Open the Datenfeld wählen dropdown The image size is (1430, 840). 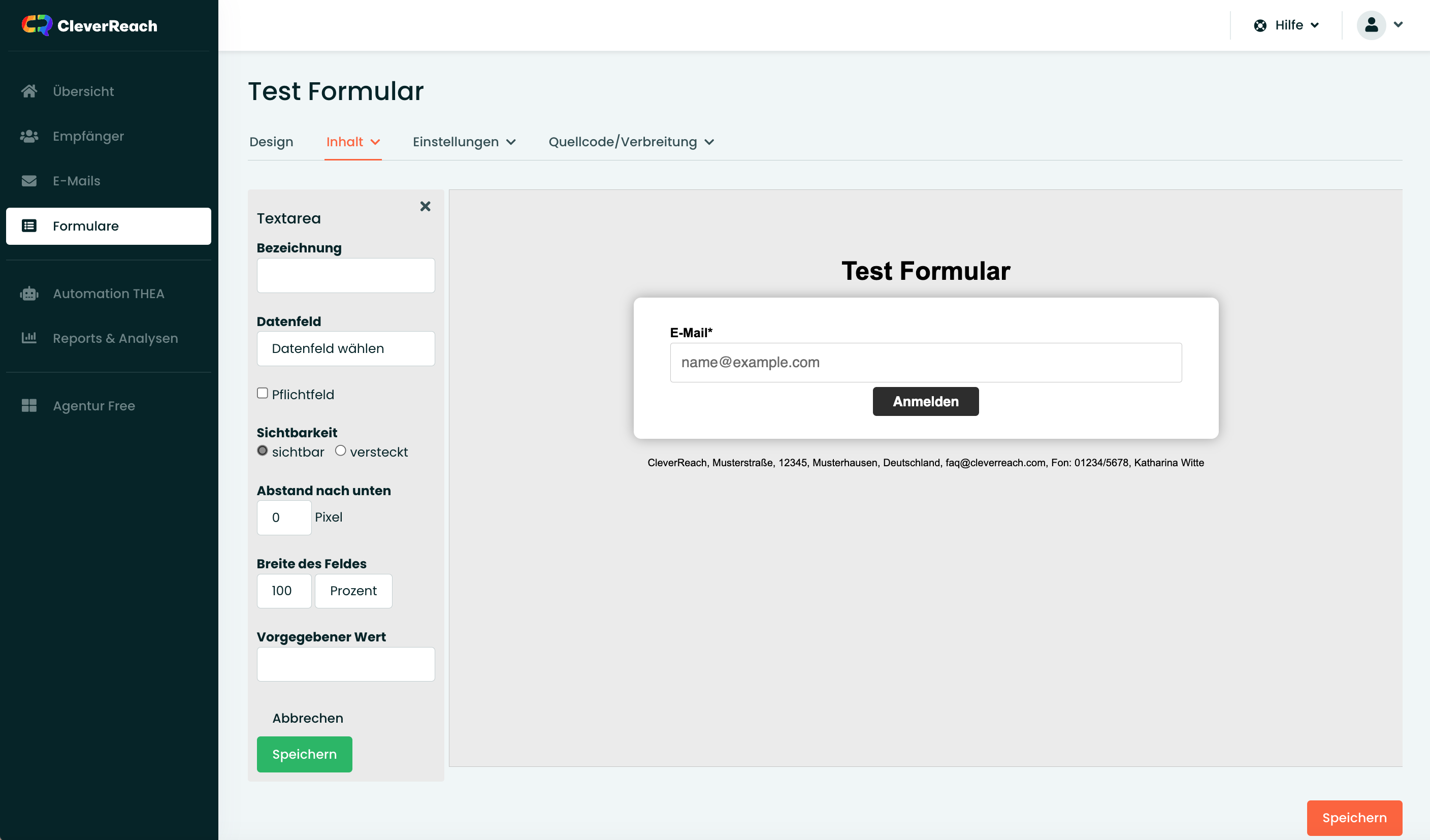click(346, 348)
